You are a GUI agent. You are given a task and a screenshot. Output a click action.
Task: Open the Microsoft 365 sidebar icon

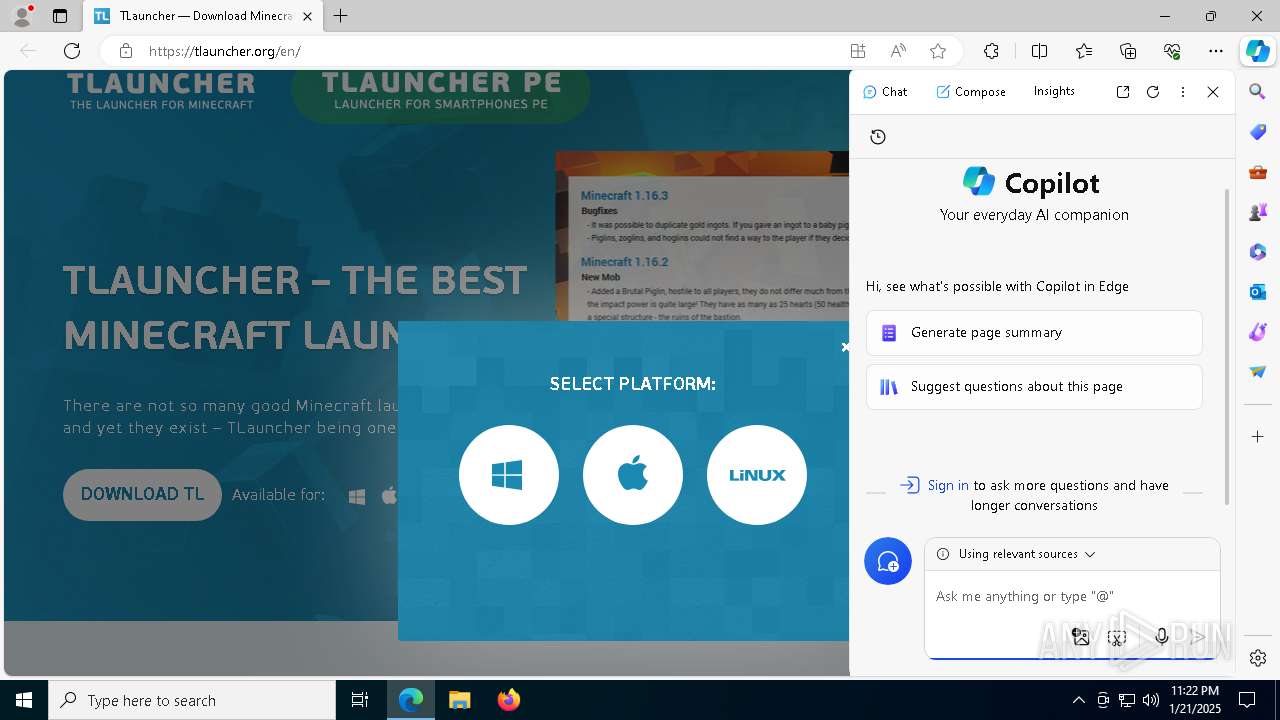click(x=1258, y=252)
